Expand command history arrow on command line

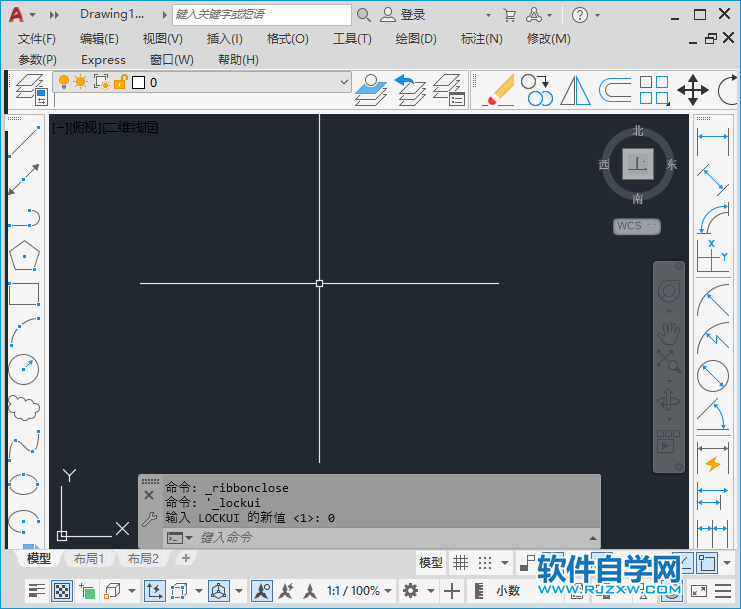tap(593, 538)
